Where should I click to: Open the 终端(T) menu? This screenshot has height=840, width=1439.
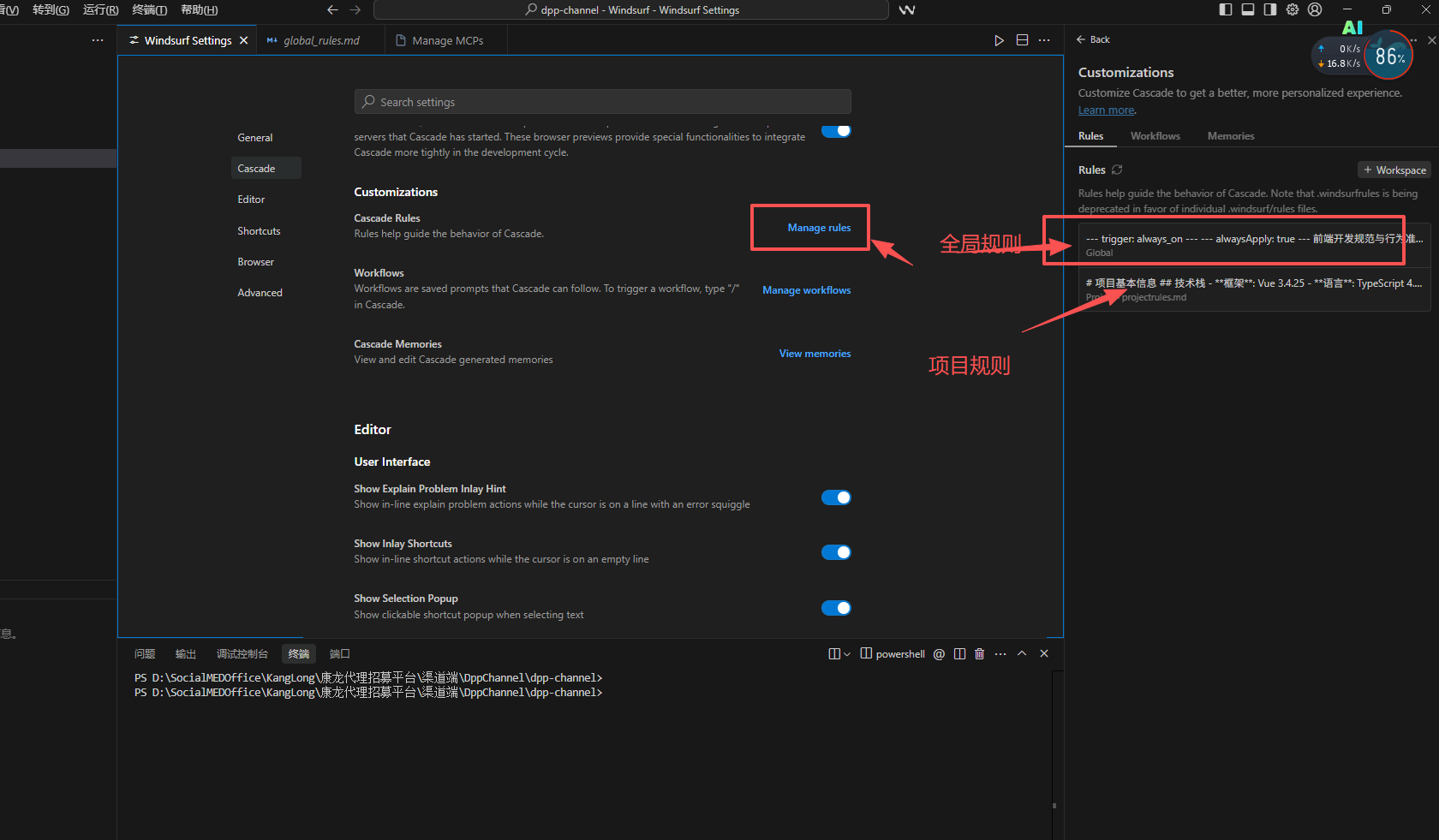point(150,9)
